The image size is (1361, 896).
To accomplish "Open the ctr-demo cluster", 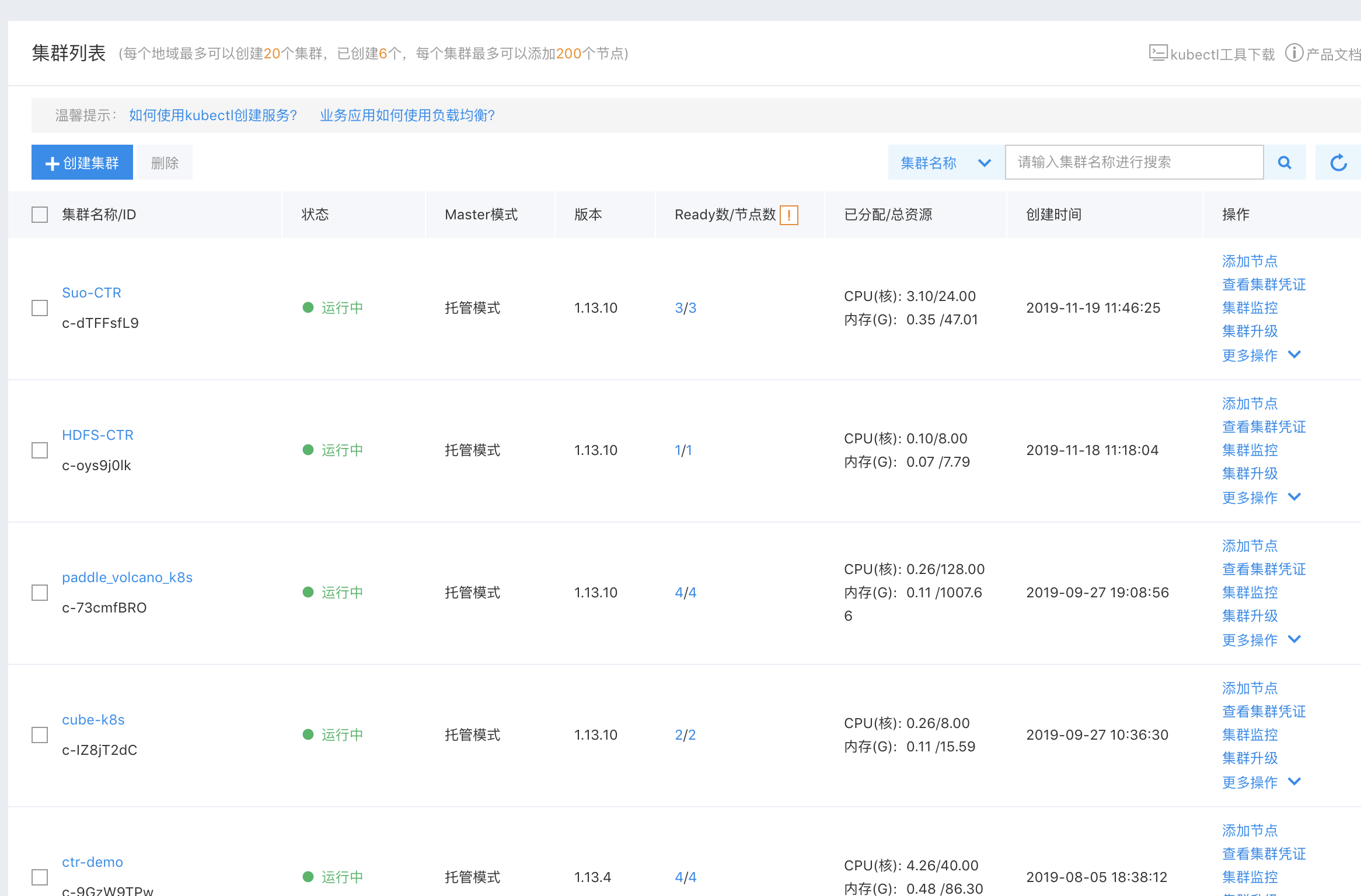I will [x=93, y=862].
